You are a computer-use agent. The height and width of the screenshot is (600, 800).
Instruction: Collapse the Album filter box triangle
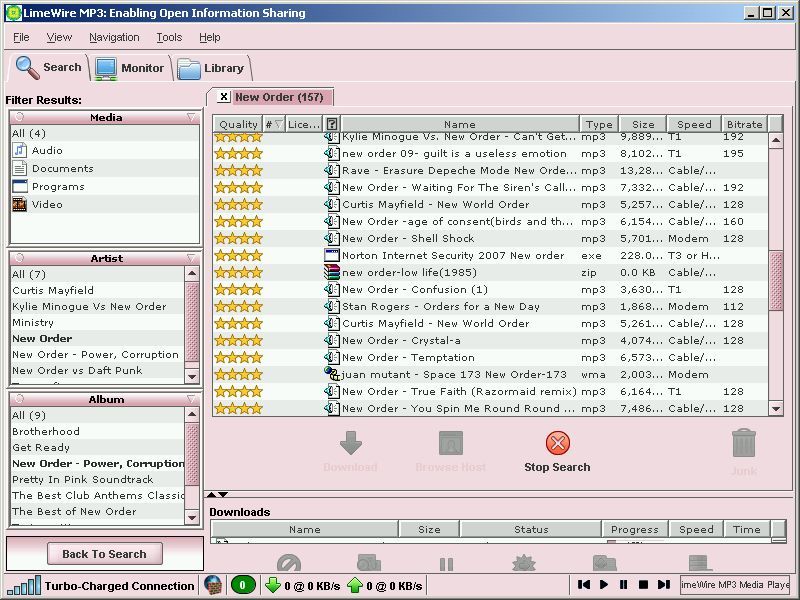click(191, 398)
